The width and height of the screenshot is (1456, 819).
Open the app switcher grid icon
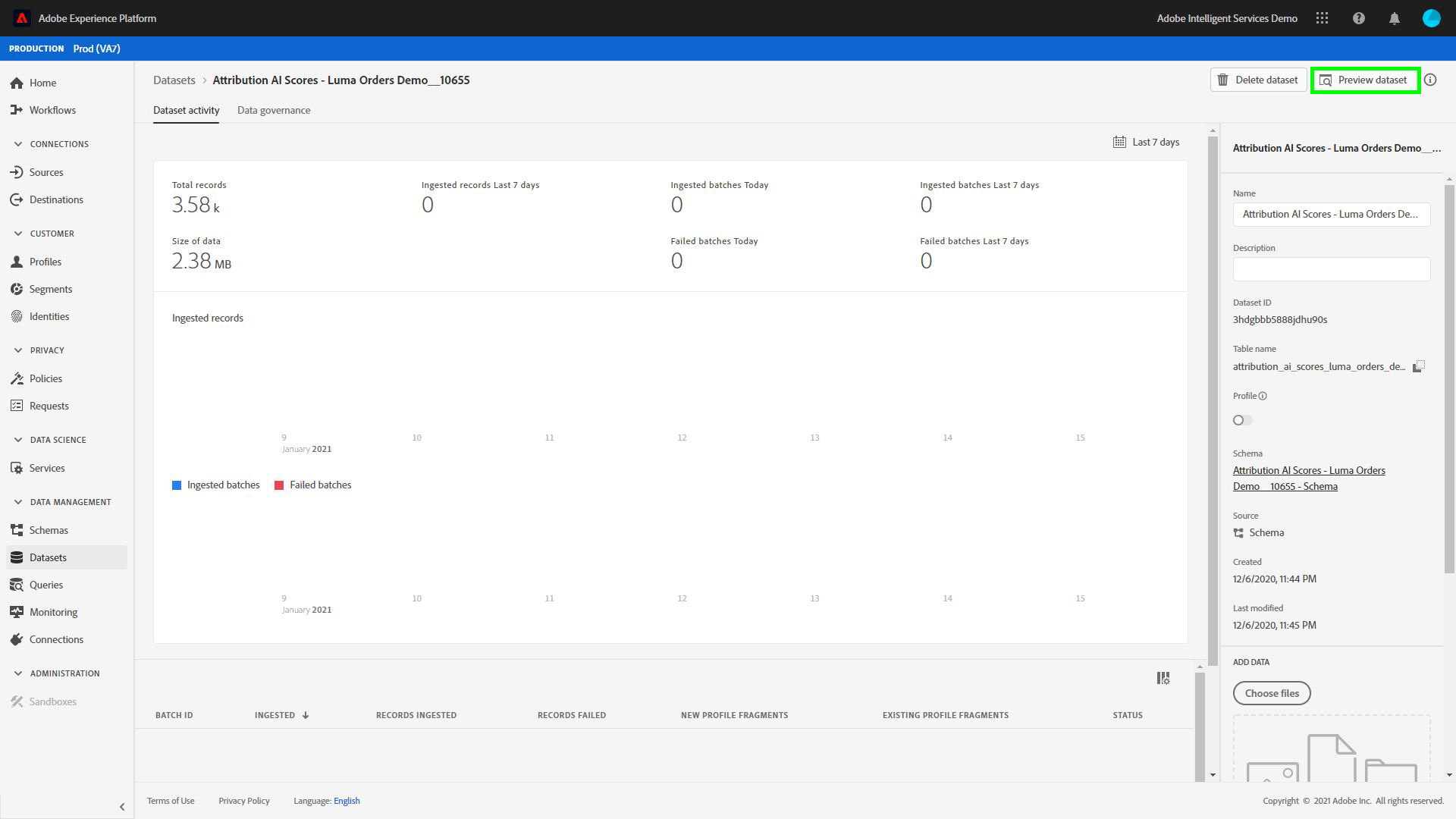coord(1322,18)
